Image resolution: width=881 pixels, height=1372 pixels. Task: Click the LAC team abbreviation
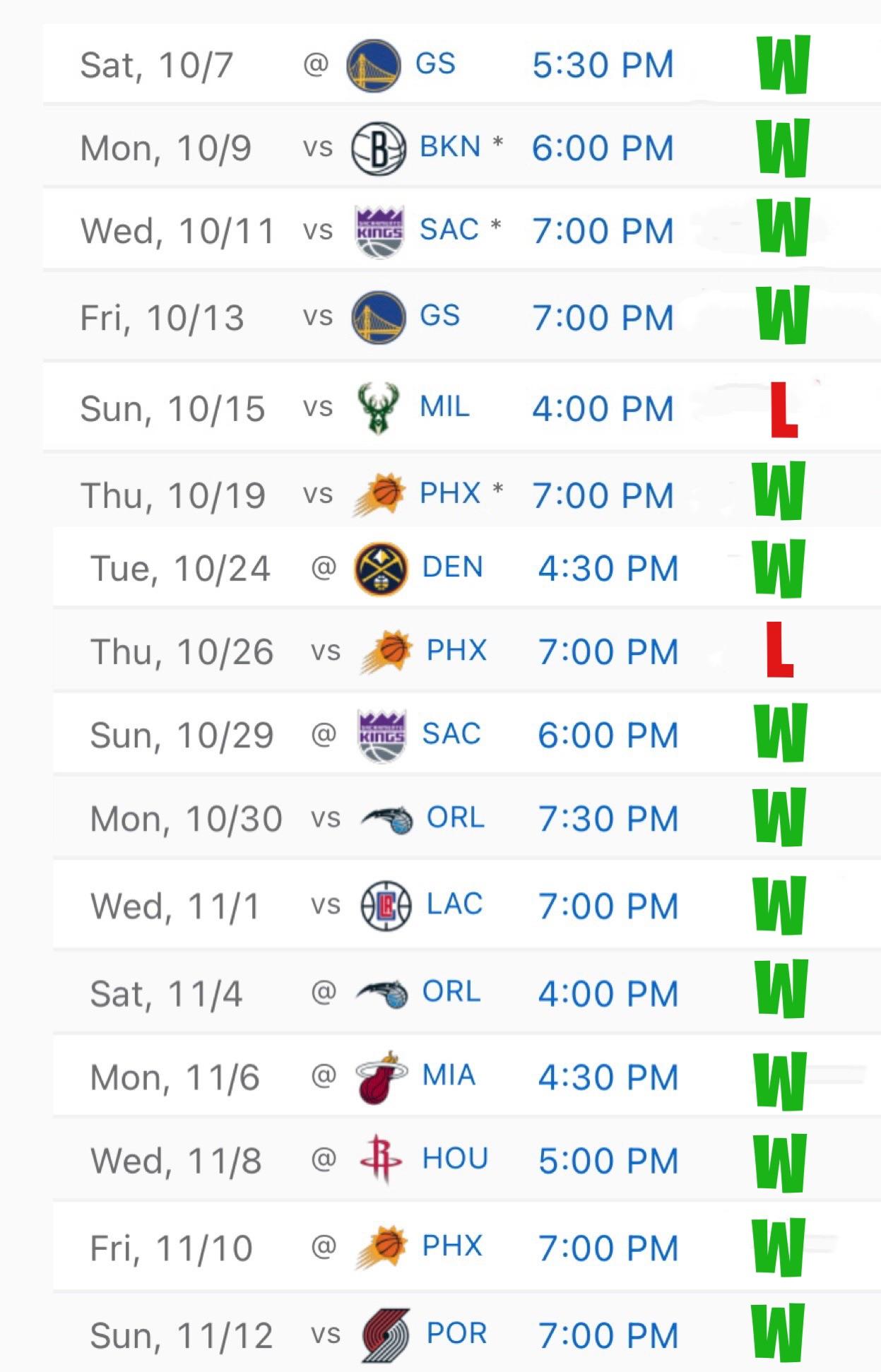point(454,904)
